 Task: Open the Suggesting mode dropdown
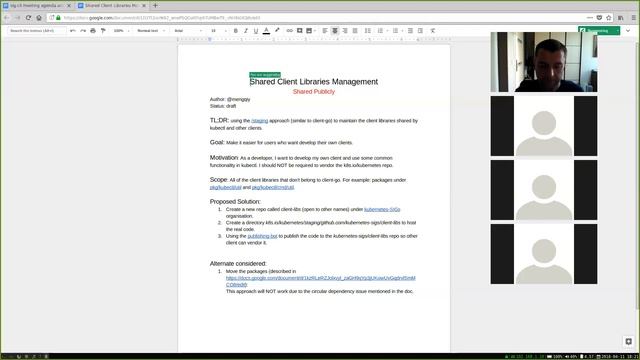[x=599, y=31]
